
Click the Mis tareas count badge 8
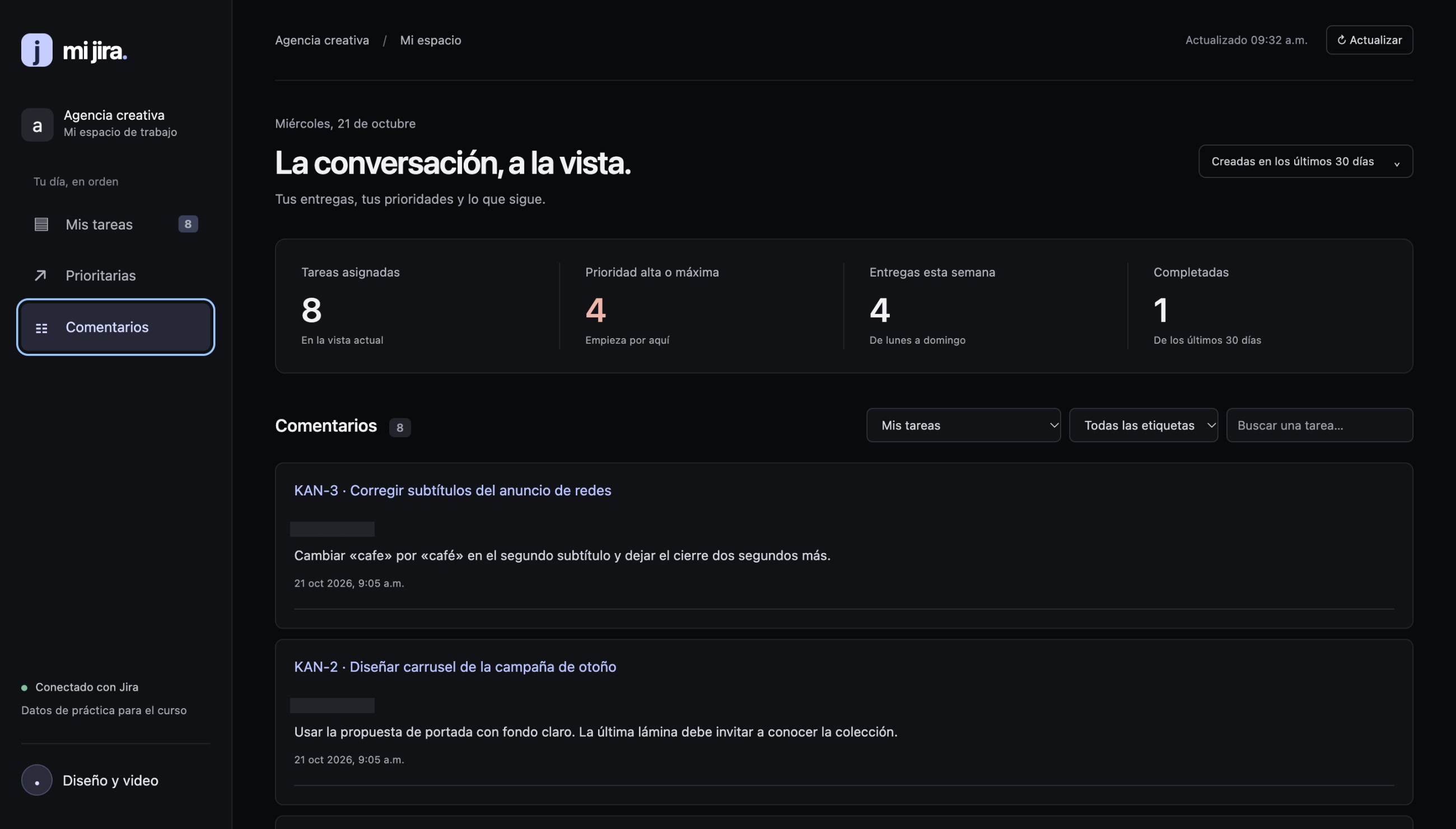(188, 224)
